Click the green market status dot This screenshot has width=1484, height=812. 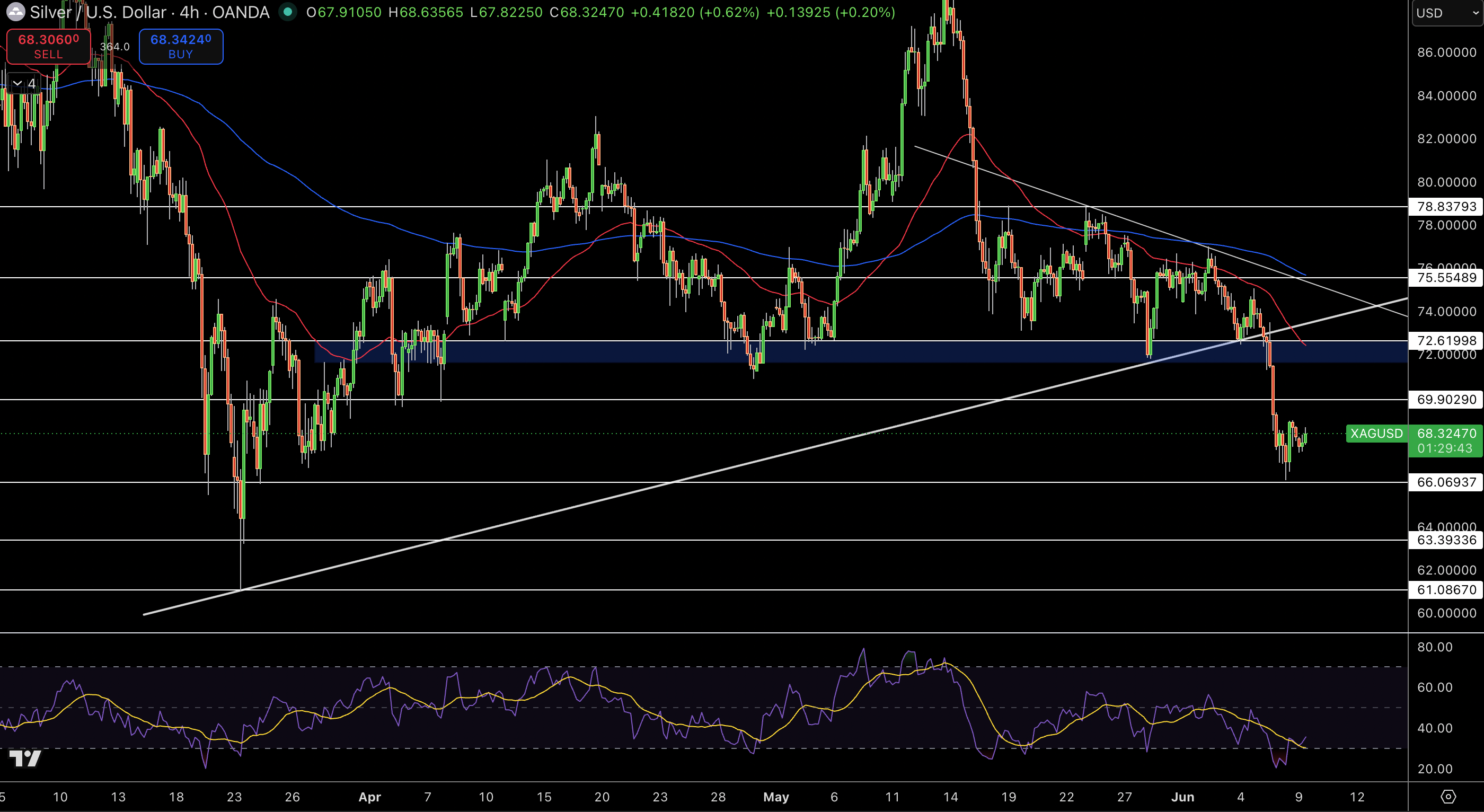[x=287, y=12]
